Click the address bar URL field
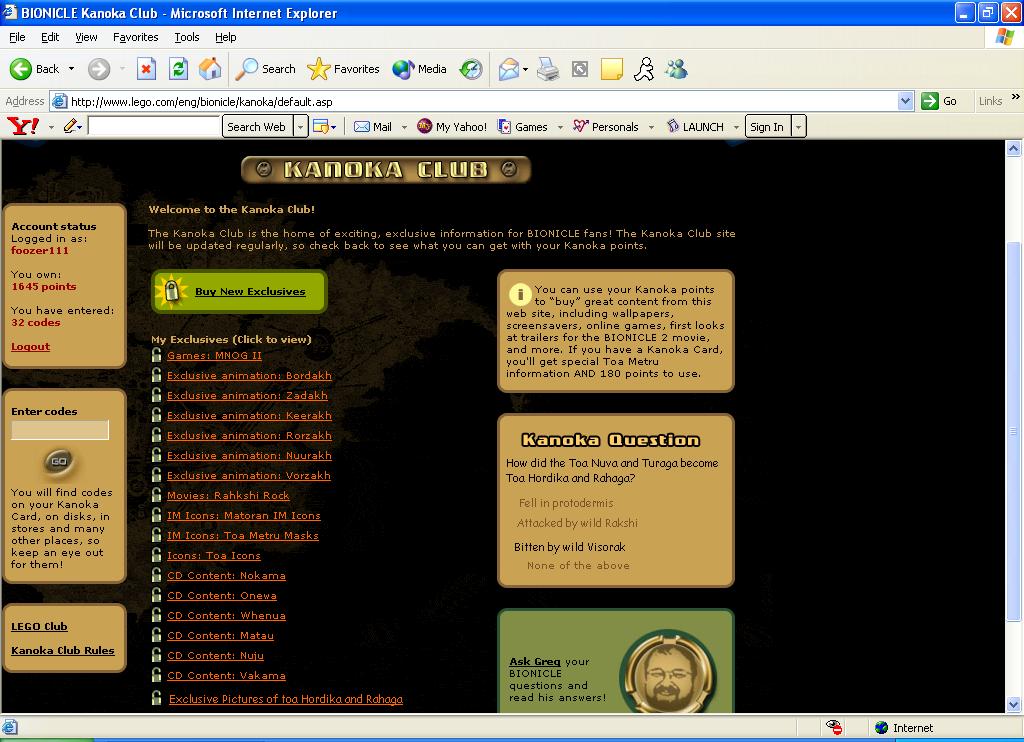Screen dimensions: 1024x742 click(x=482, y=101)
